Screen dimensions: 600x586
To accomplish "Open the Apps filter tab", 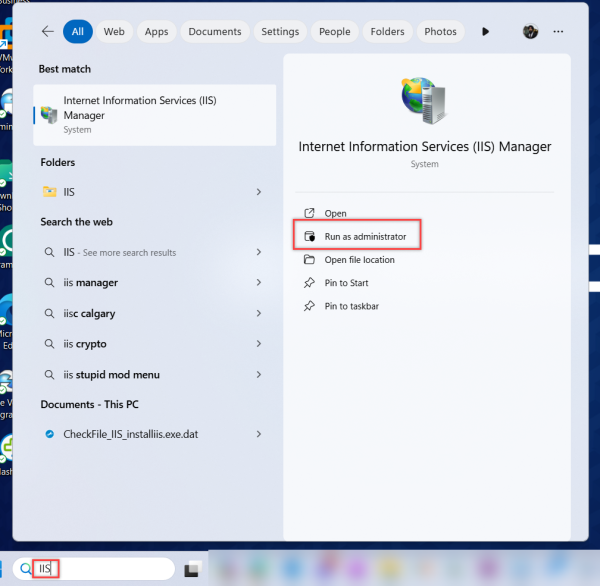I will click(156, 32).
